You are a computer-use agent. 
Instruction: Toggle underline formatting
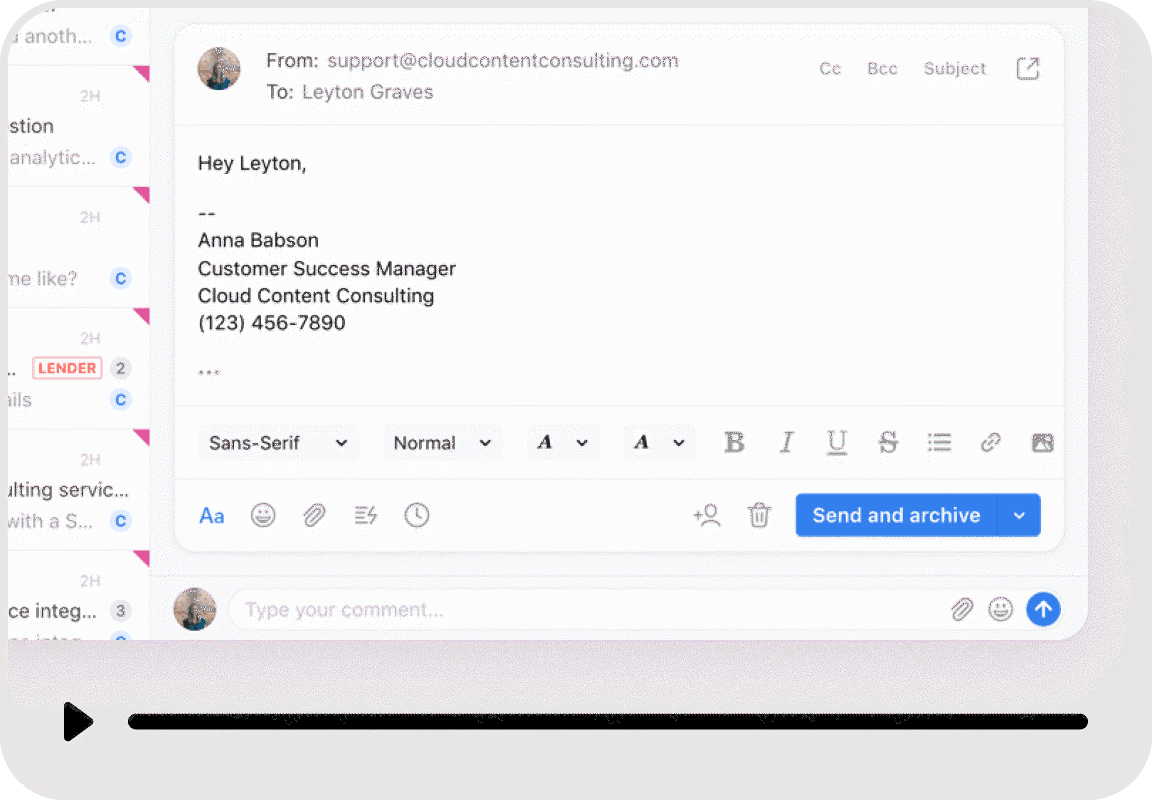pyautogui.click(x=836, y=442)
